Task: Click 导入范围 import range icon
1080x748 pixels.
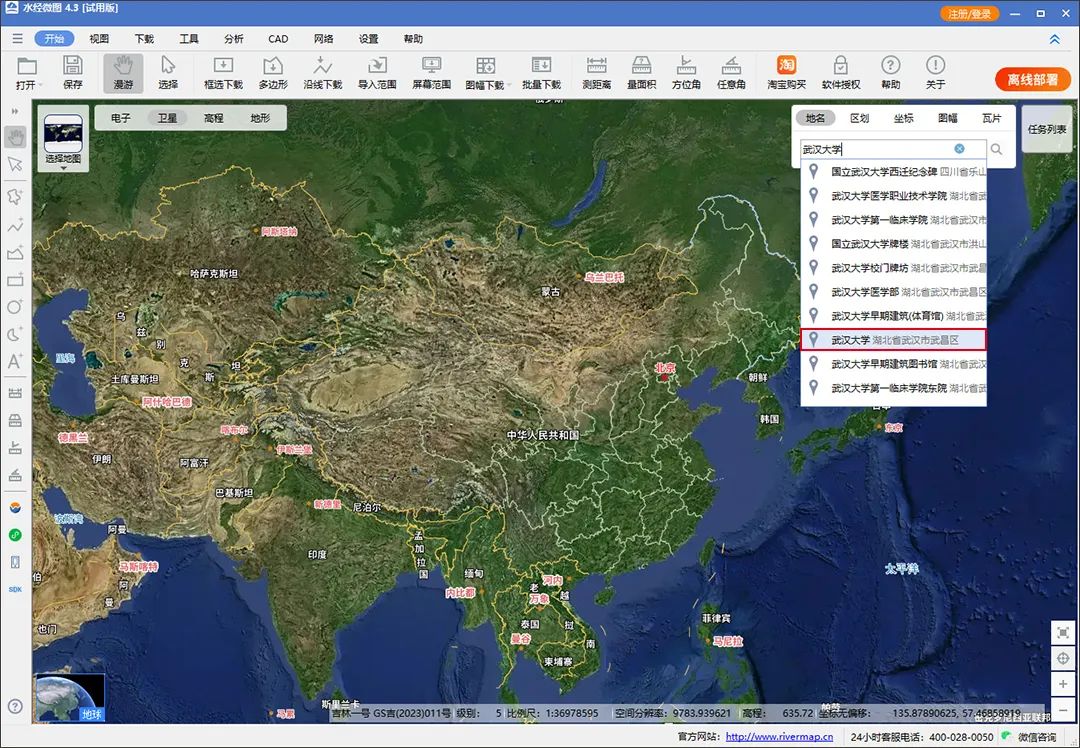Action: (377, 72)
